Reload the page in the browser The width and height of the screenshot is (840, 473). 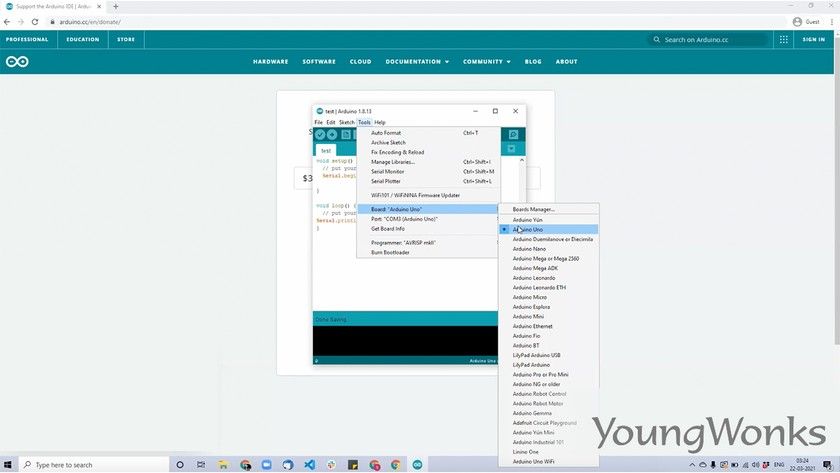(35, 22)
